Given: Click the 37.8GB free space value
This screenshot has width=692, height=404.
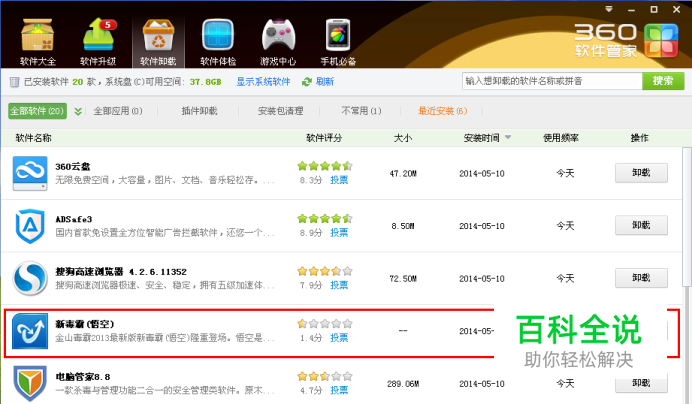Looking at the screenshot, I should [x=206, y=82].
